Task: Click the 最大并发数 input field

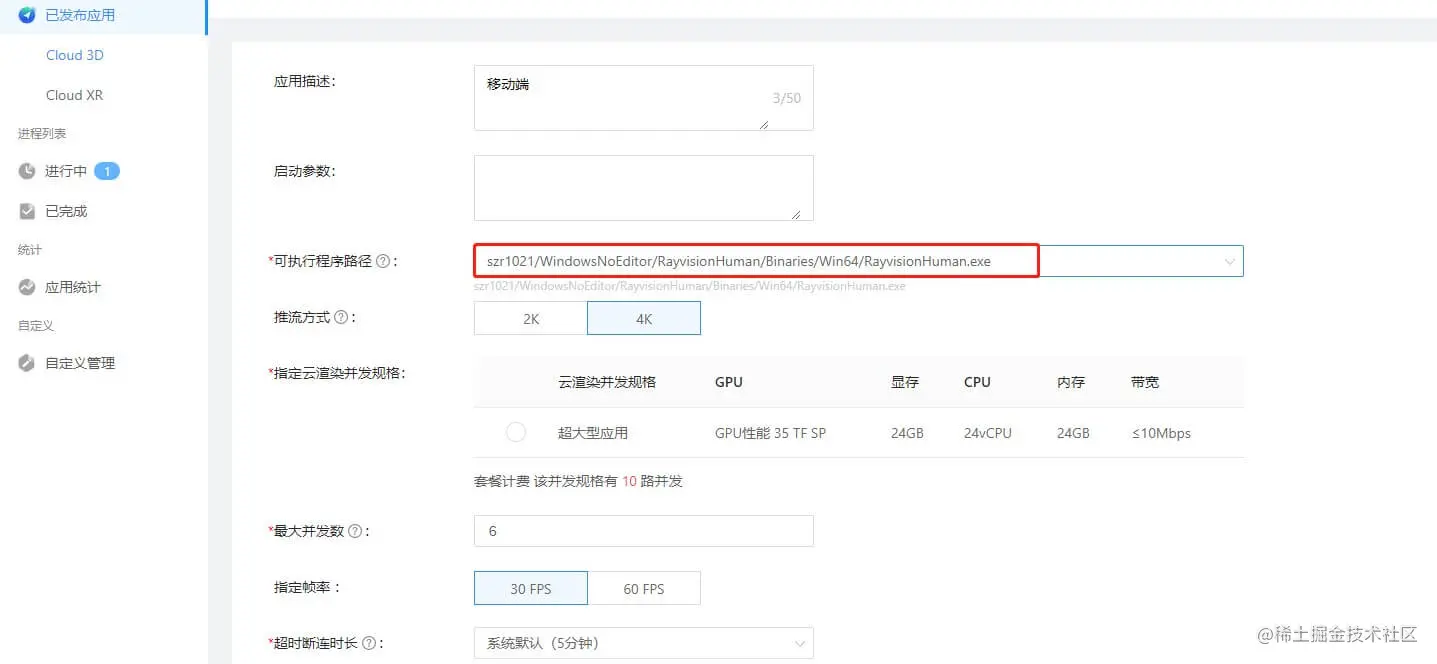Action: pos(644,531)
